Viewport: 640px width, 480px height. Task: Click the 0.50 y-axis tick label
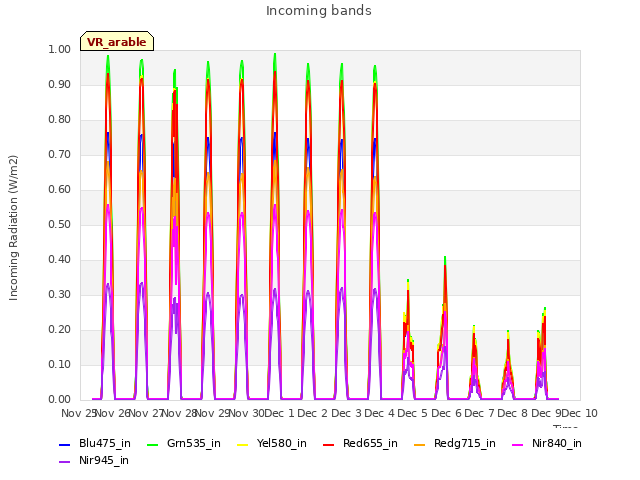click(60, 224)
